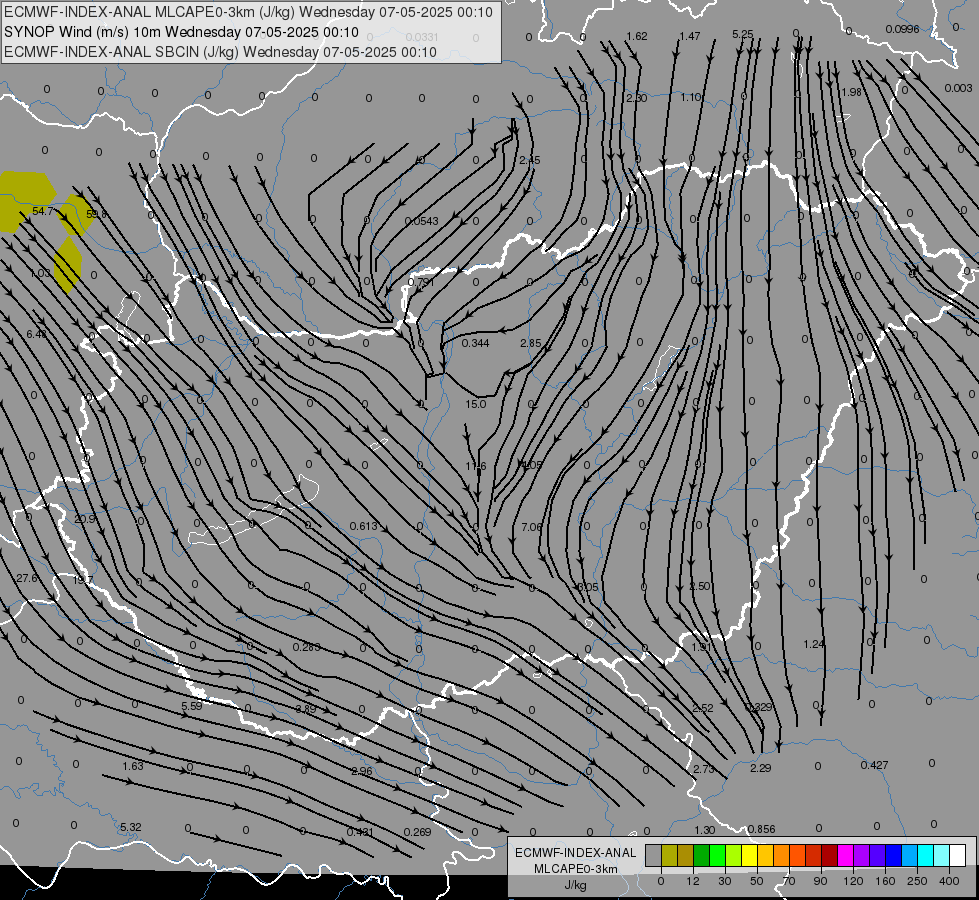This screenshot has width=979, height=900.
Task: Click the map value 0.344
Action: pyautogui.click(x=476, y=343)
